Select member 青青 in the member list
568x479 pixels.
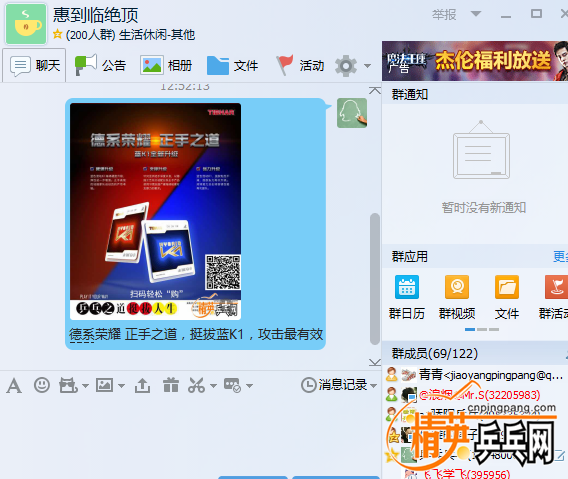(x=475, y=375)
